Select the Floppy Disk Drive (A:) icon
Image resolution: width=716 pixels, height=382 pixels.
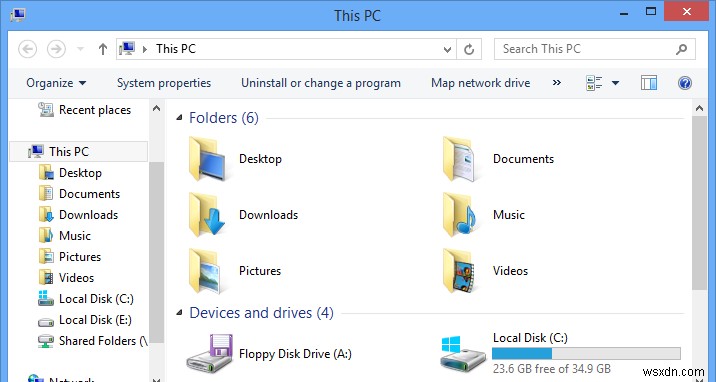(210, 353)
